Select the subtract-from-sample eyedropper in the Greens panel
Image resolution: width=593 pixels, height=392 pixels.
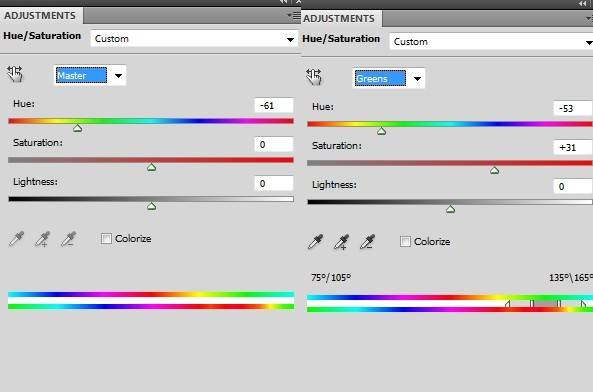368,242
